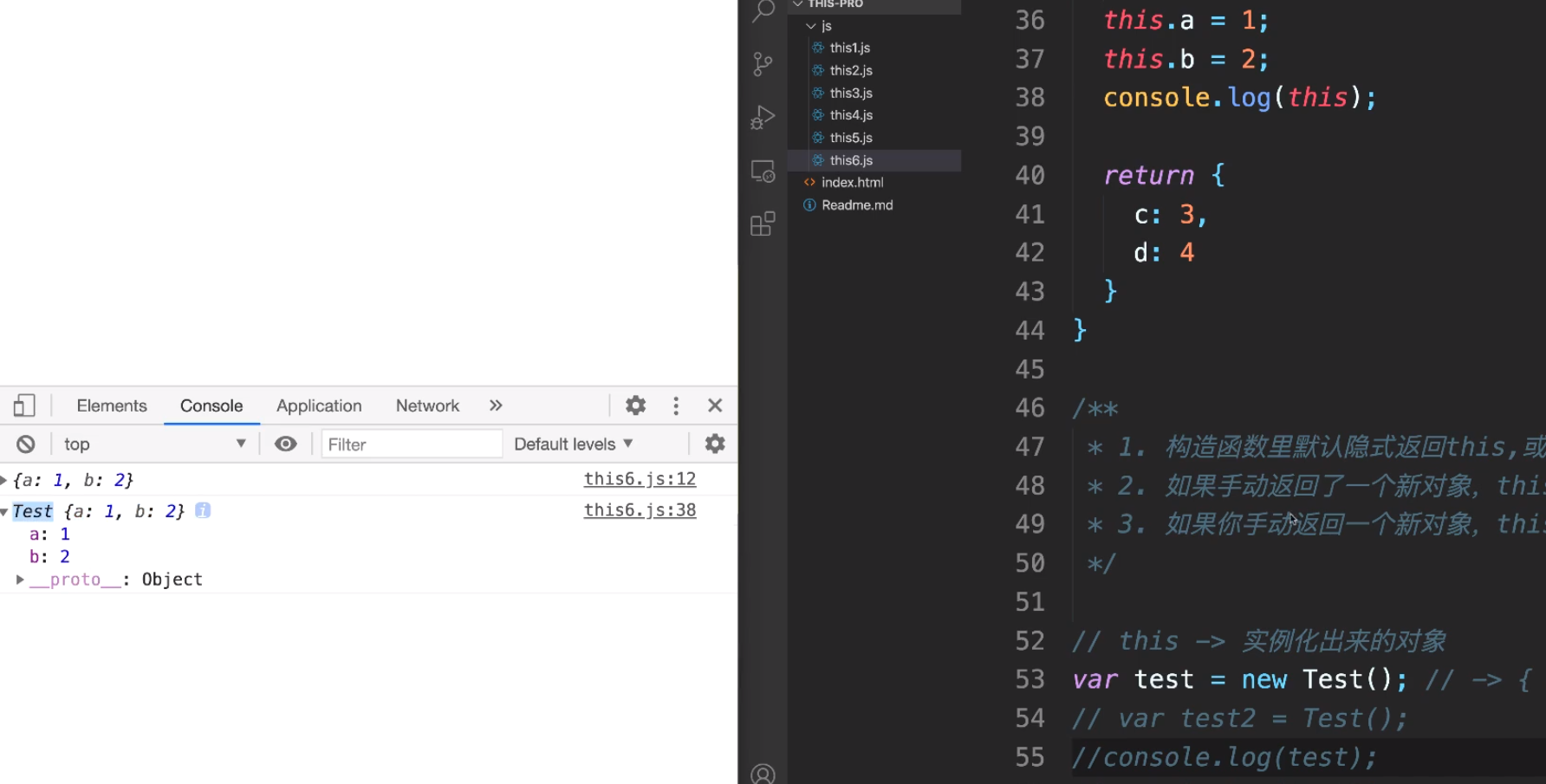Open the Source Control view

click(763, 64)
